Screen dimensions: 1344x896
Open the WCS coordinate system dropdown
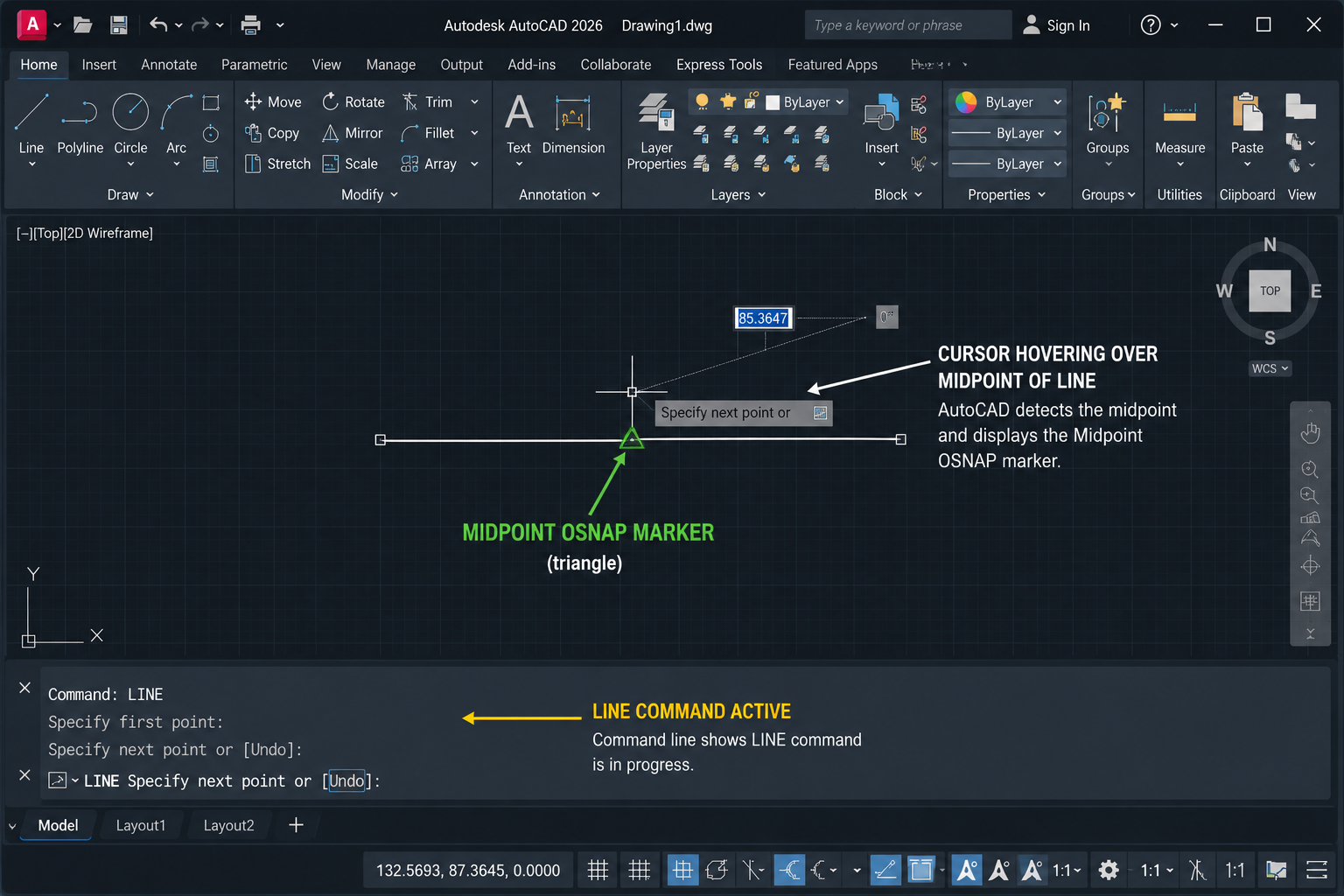[x=1270, y=368]
